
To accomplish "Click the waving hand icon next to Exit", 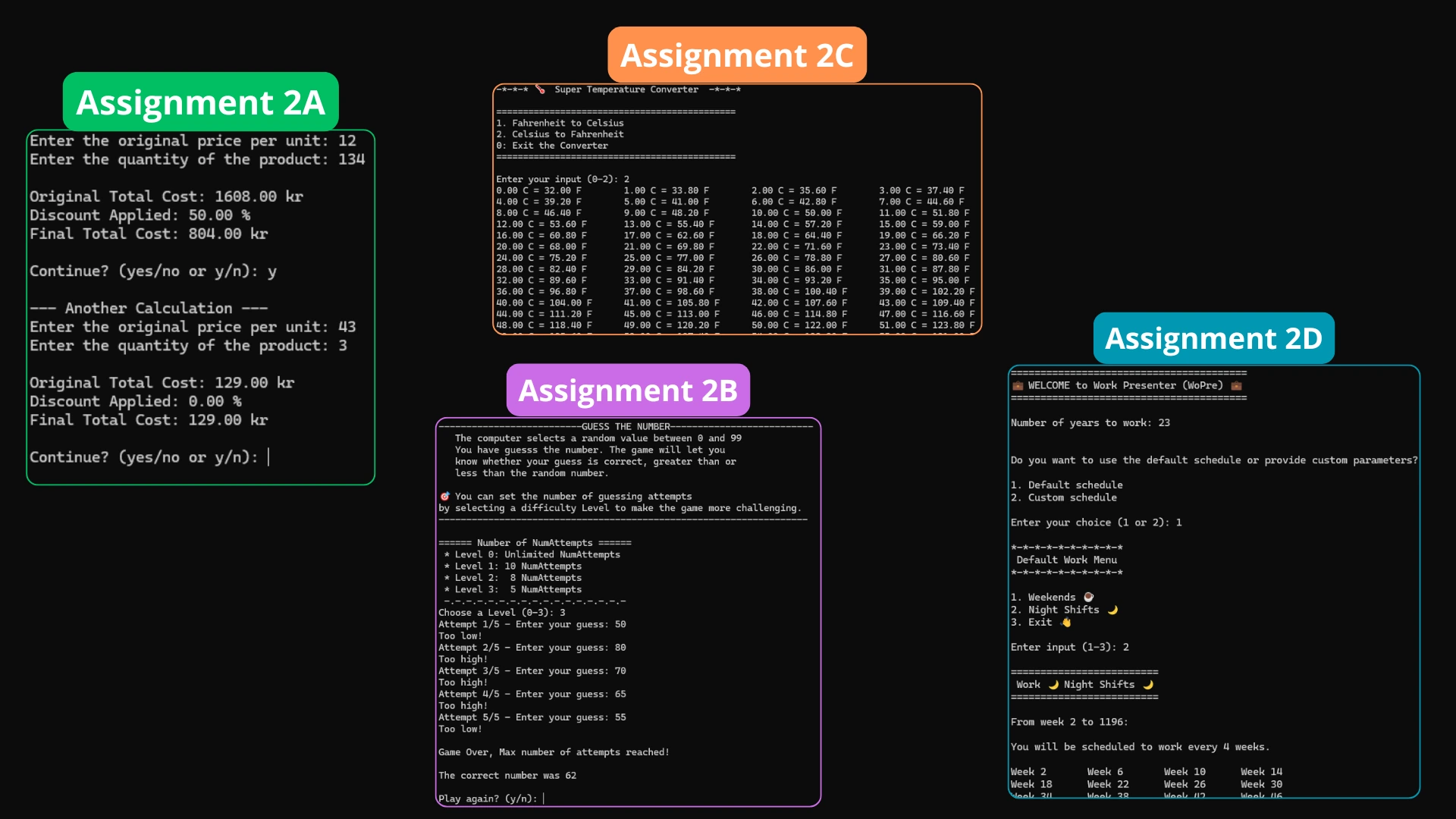I will pyautogui.click(x=1066, y=622).
